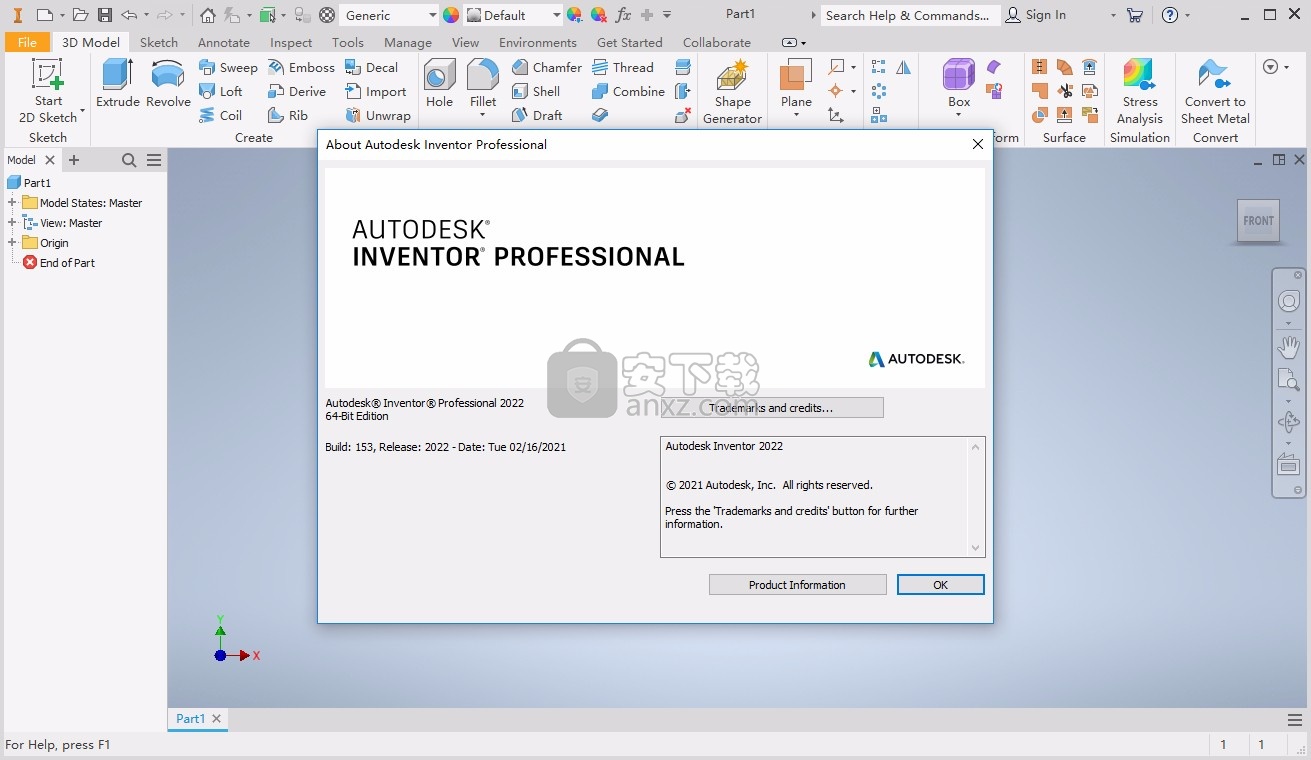Select the Decal tool
Screen dimensions: 1311x760
click(371, 67)
